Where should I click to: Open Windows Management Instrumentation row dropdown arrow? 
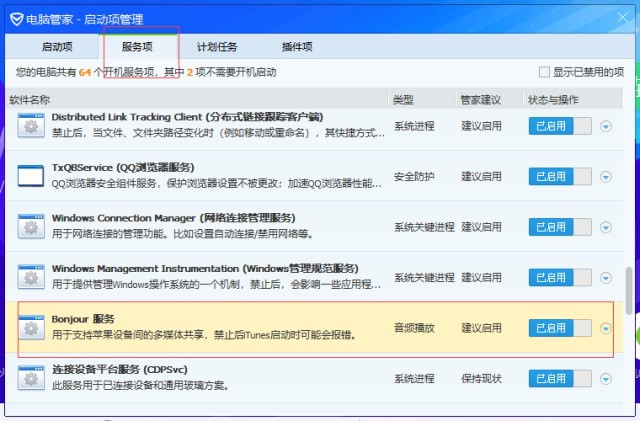pyautogui.click(x=606, y=278)
